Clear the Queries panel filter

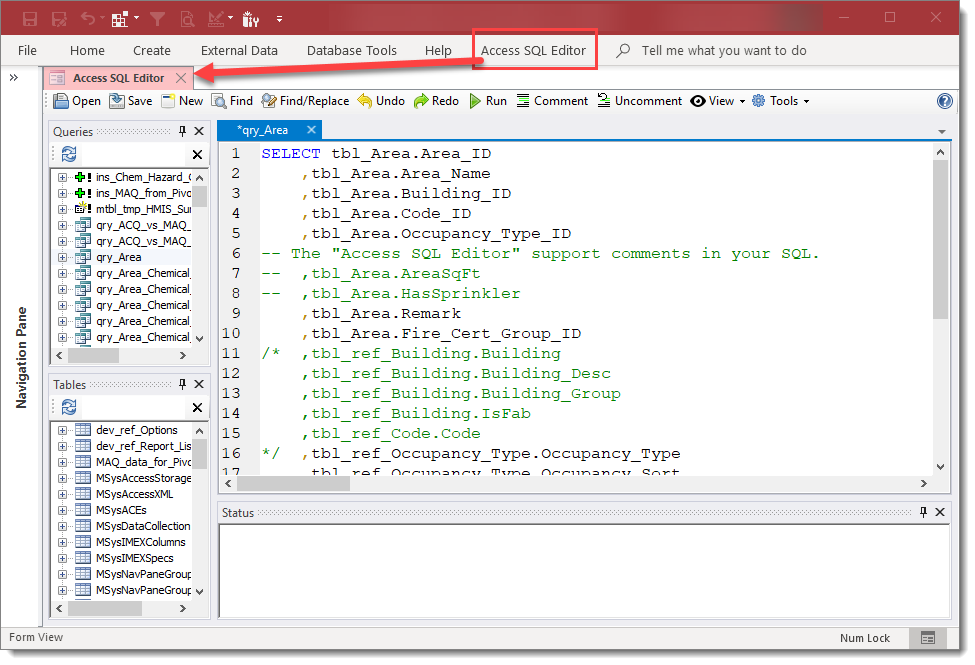(x=197, y=154)
